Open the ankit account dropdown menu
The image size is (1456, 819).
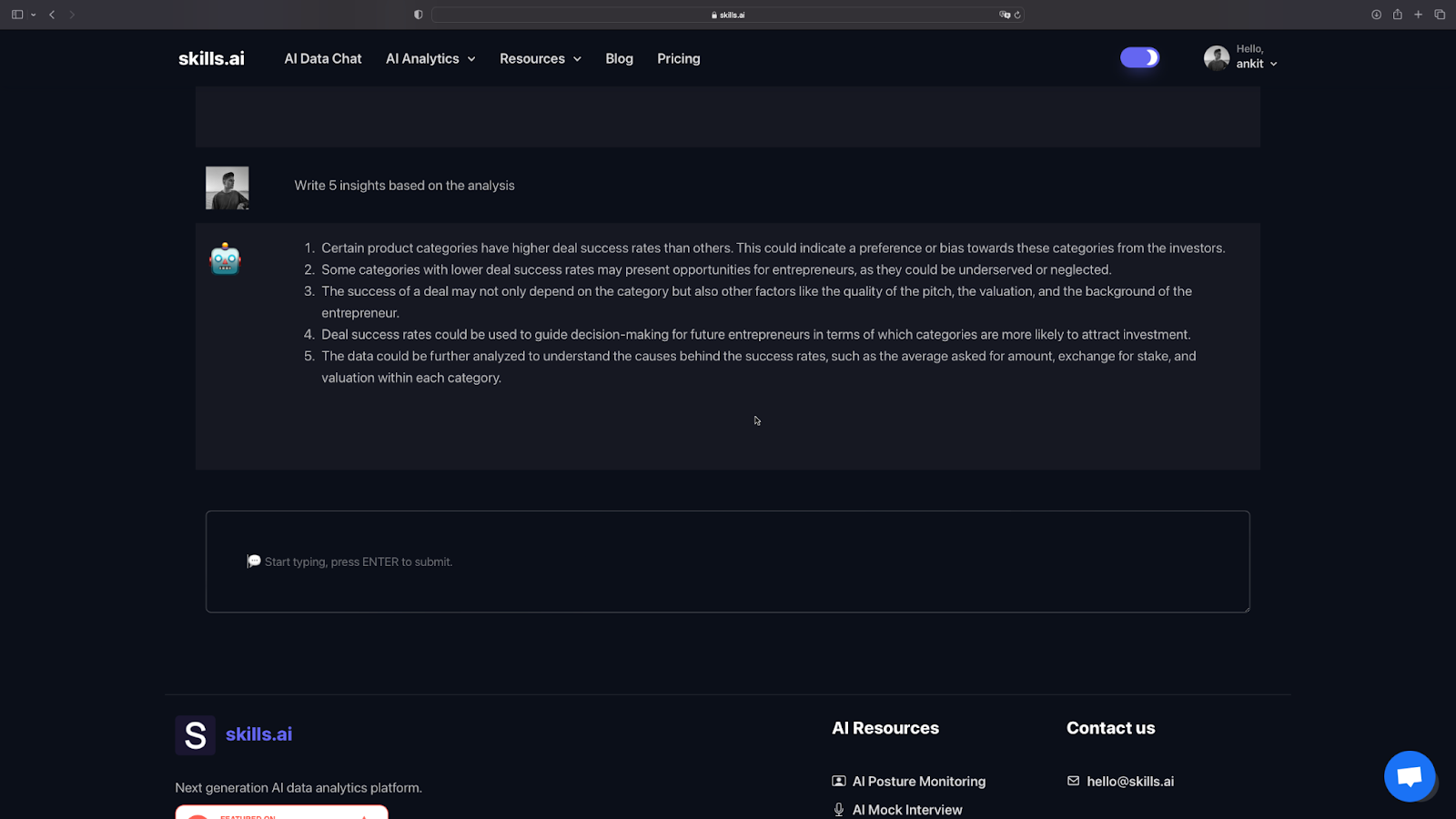1273,63
